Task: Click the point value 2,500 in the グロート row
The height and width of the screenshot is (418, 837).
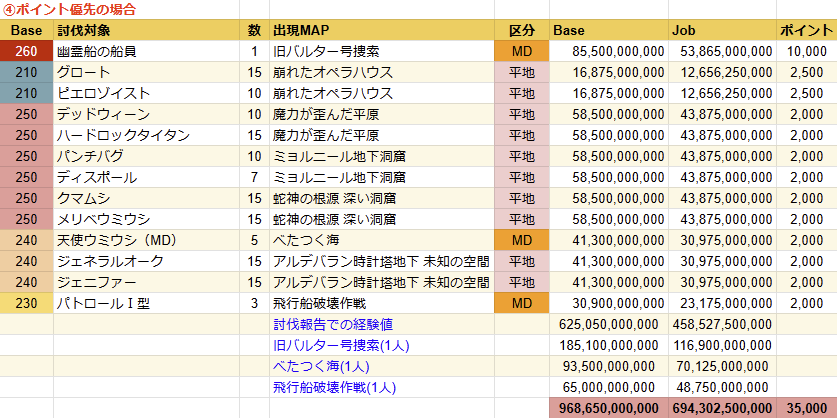Action: [x=807, y=73]
